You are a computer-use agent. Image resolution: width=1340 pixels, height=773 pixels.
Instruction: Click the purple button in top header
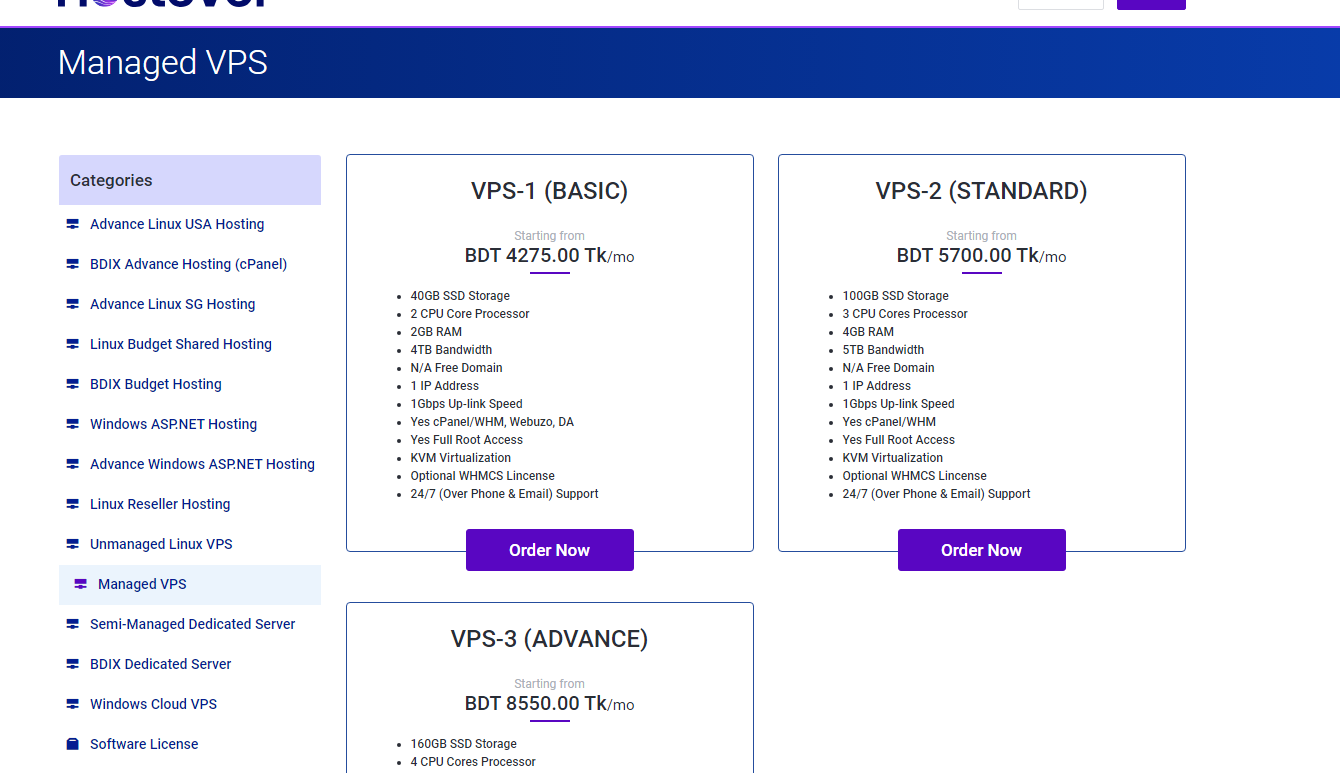1150,4
